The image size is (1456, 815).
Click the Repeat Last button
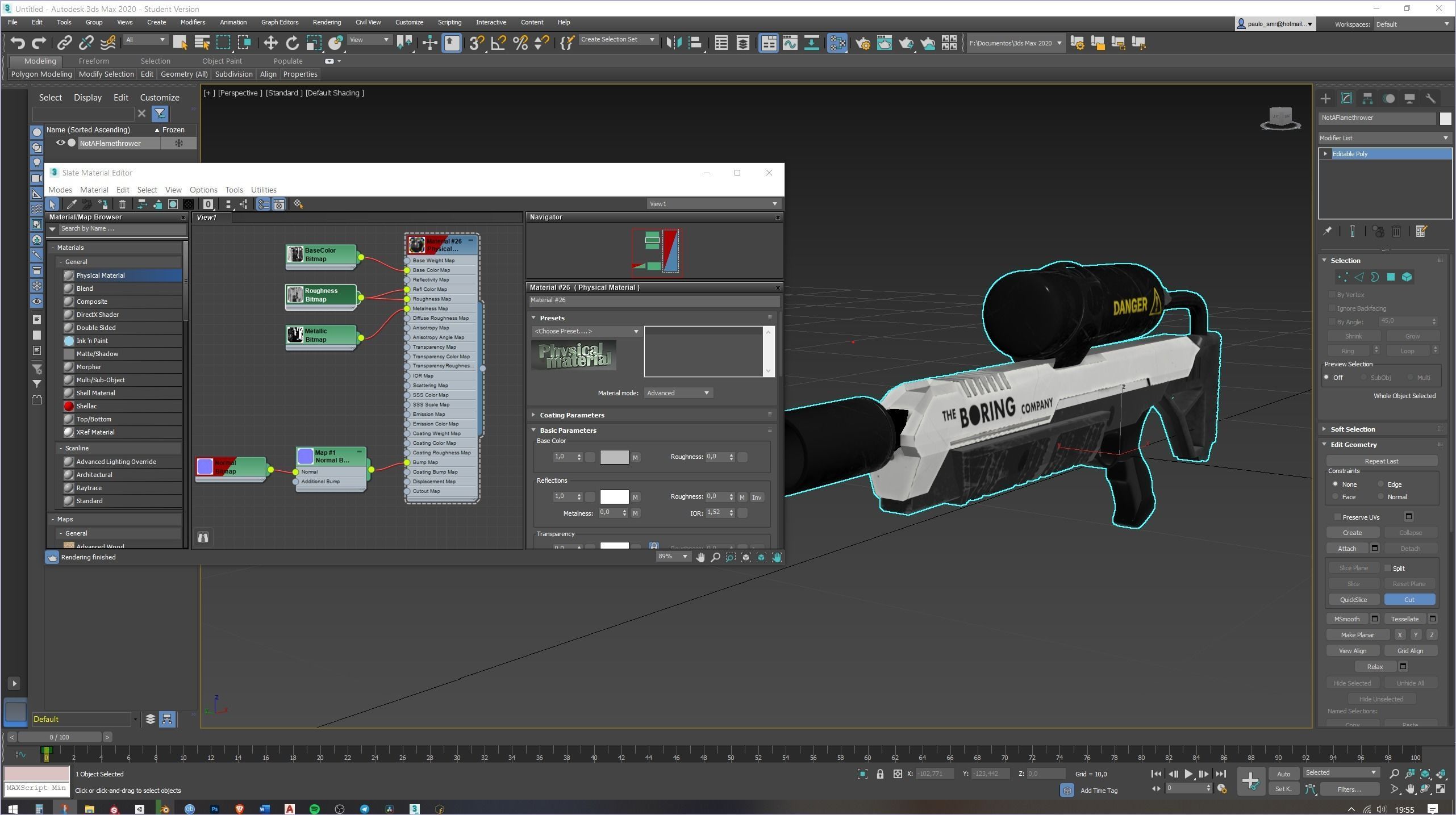pyautogui.click(x=1382, y=461)
